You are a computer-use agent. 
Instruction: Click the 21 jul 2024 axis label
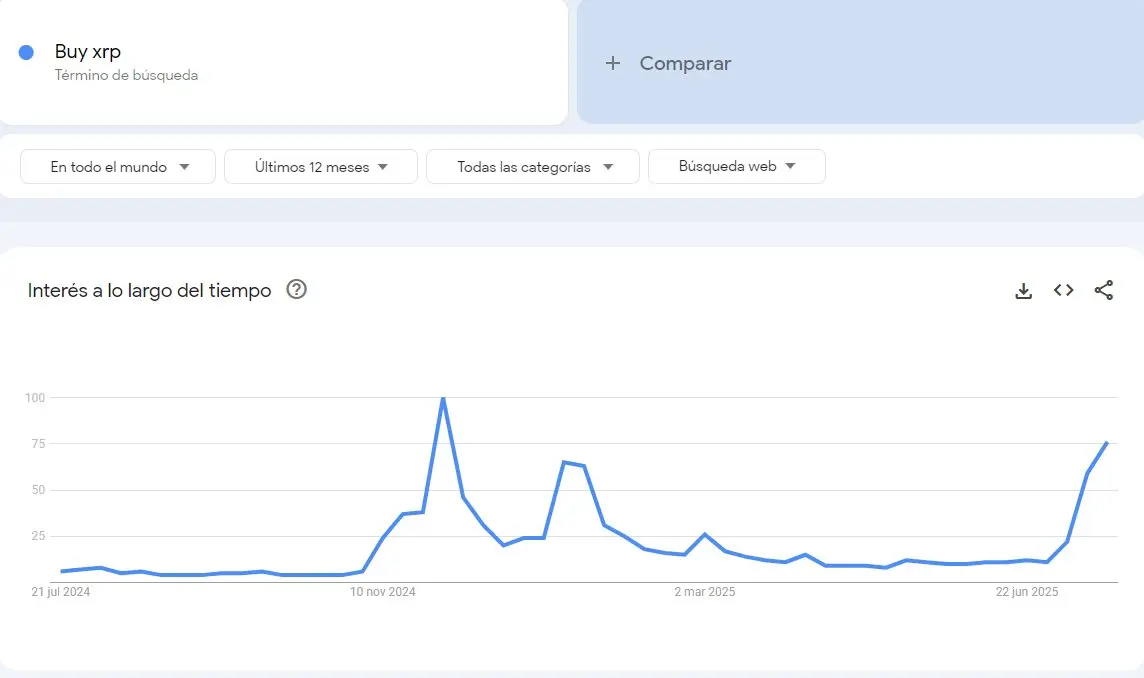point(61,592)
